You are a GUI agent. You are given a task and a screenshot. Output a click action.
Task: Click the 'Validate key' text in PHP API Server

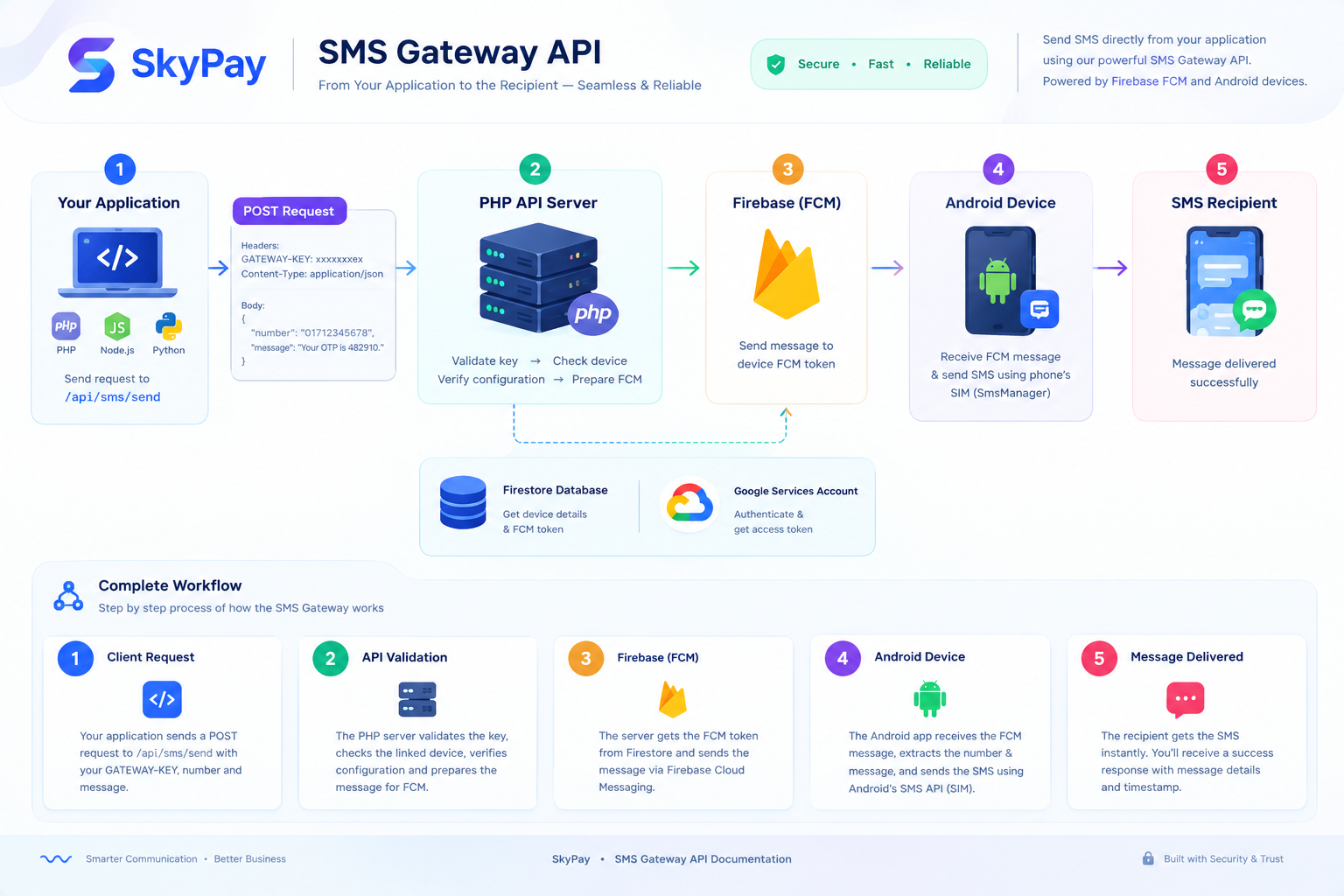click(485, 360)
